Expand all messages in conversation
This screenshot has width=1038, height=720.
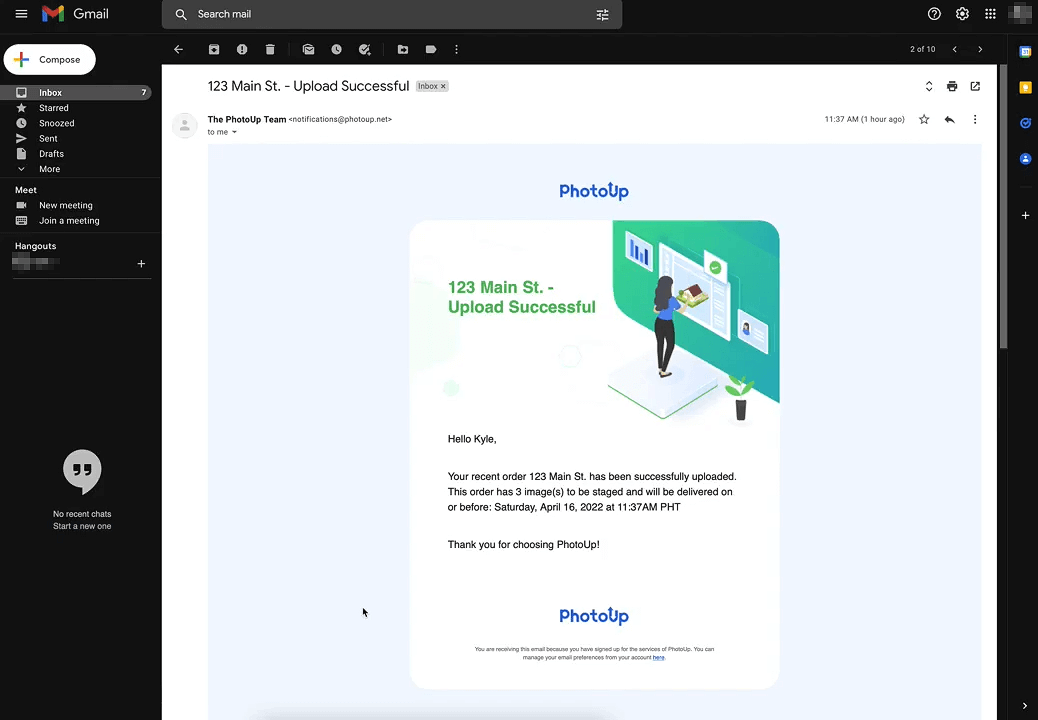coord(929,86)
